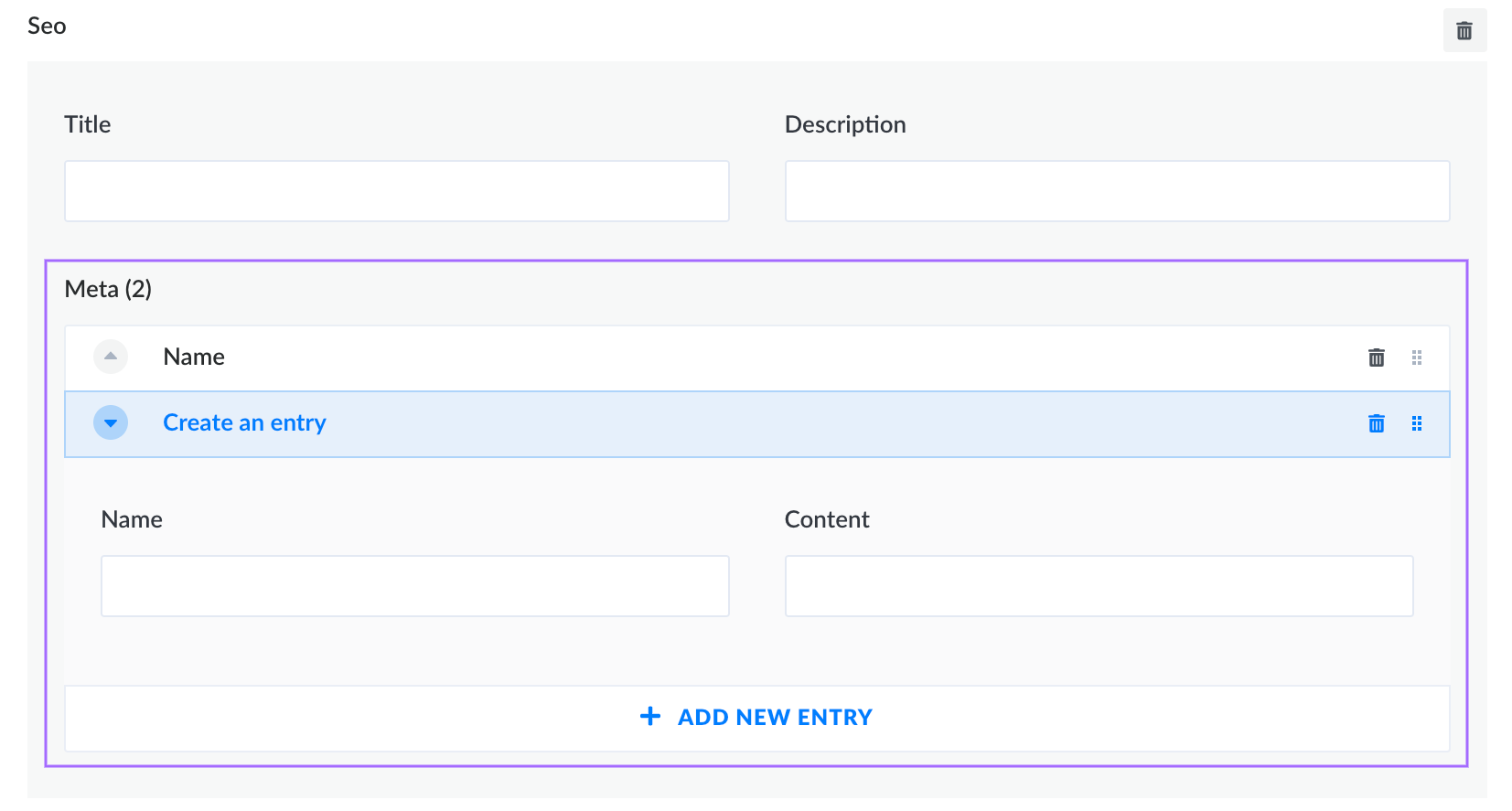
Task: Focus the Content input field
Action: coord(1098,585)
